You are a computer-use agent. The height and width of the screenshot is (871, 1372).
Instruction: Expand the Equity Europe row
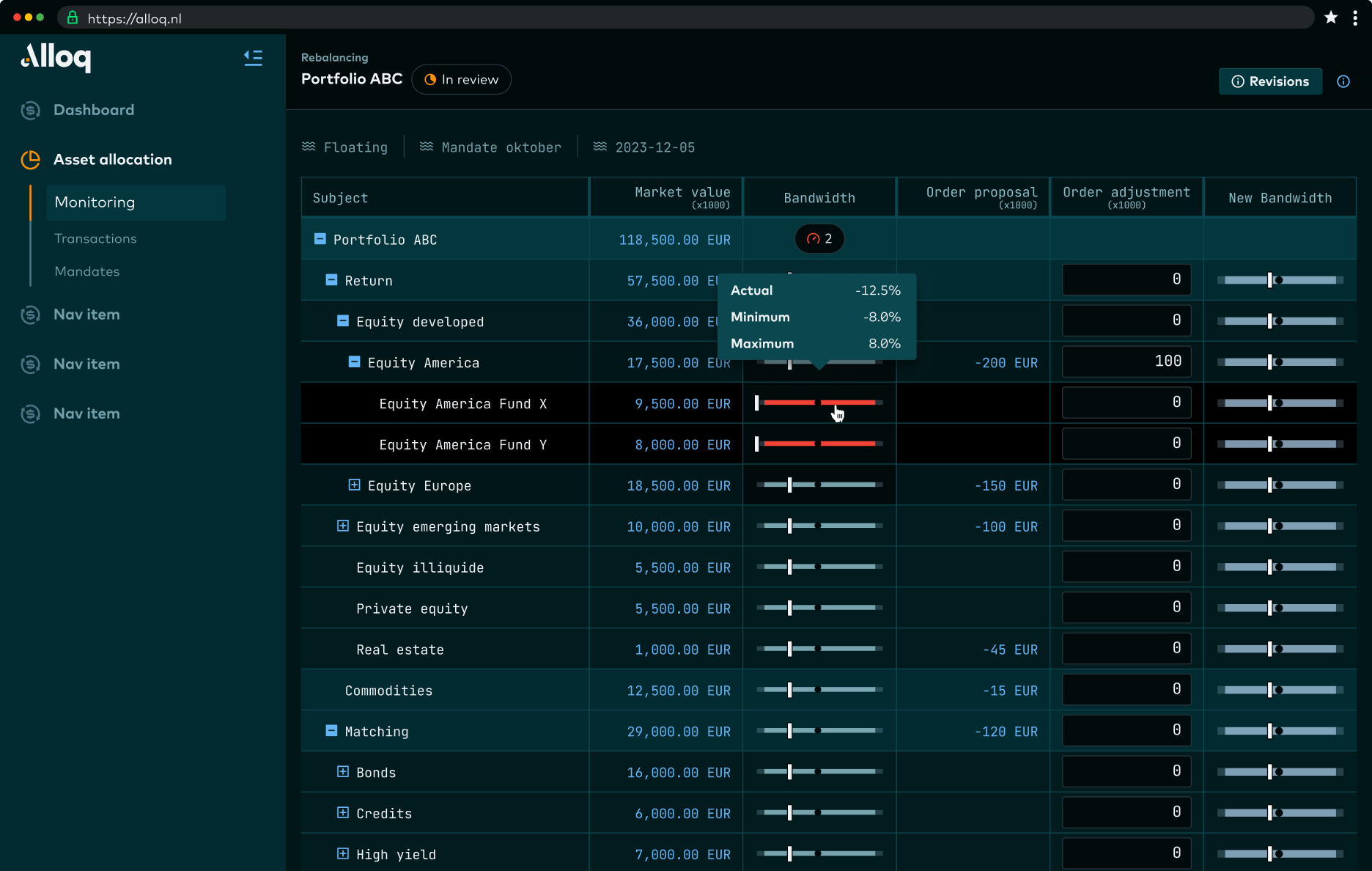click(354, 485)
